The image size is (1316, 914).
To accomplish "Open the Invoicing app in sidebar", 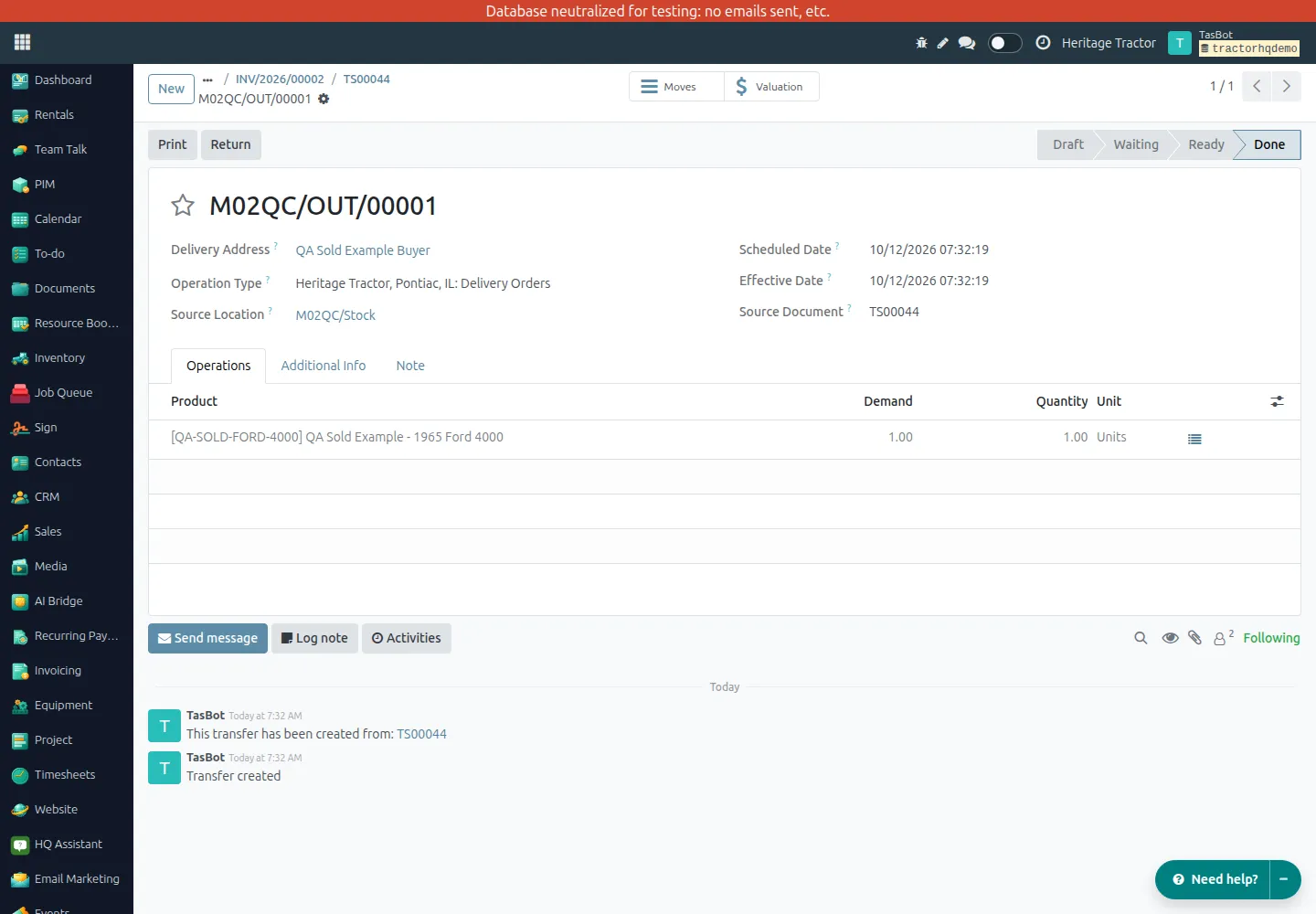I will coord(67,671).
